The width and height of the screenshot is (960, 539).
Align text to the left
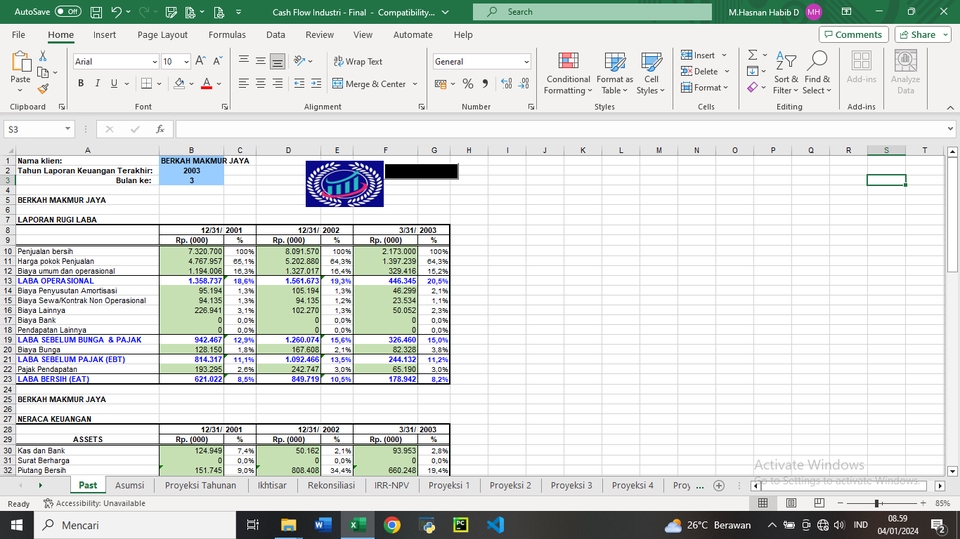(244, 83)
